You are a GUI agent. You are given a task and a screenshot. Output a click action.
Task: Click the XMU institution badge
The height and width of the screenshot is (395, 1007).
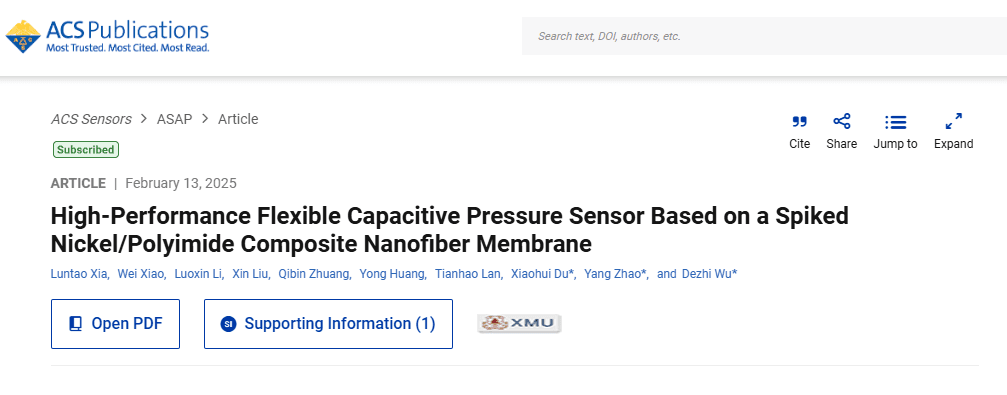(x=520, y=323)
